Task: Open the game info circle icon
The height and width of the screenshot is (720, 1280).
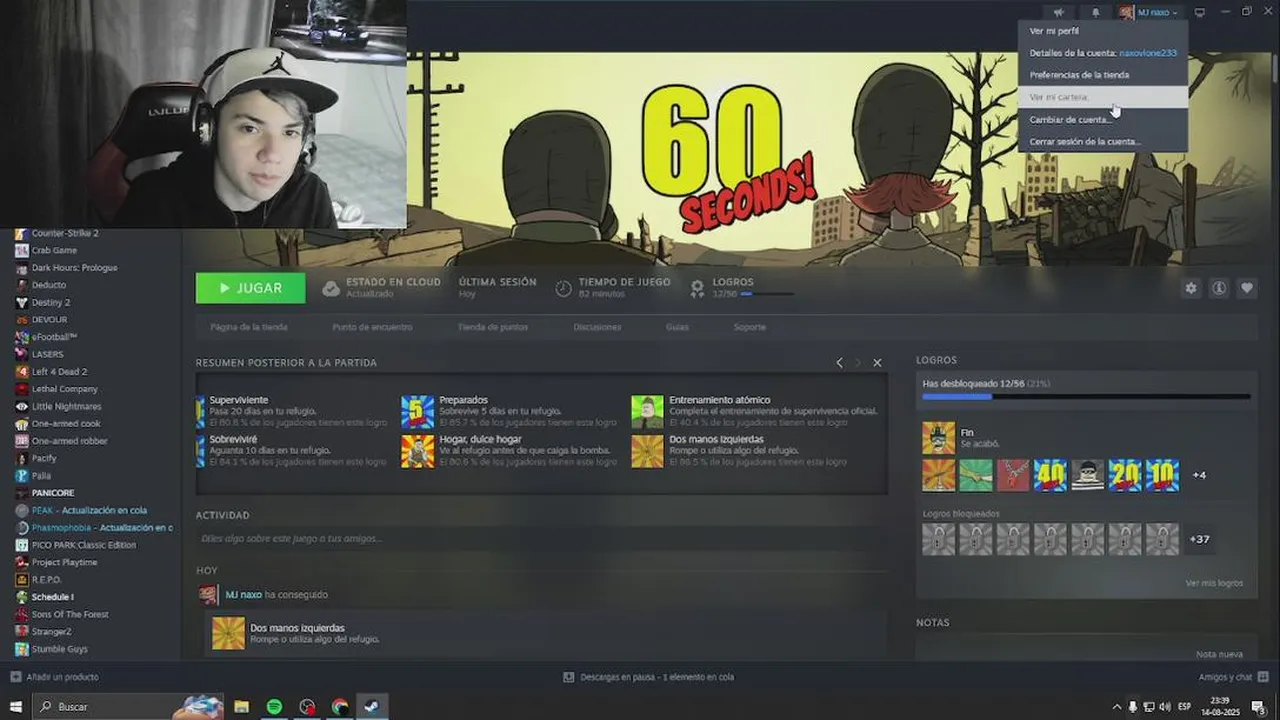Action: pyautogui.click(x=1219, y=288)
